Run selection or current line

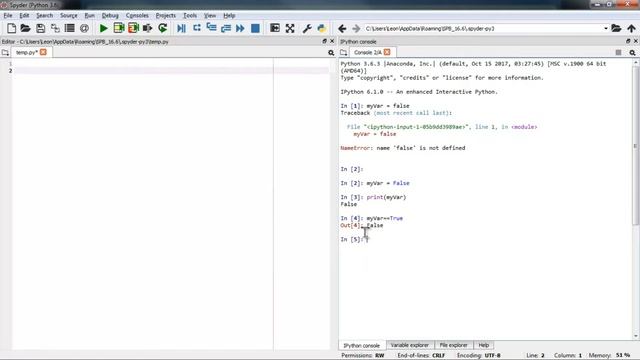click(147, 28)
